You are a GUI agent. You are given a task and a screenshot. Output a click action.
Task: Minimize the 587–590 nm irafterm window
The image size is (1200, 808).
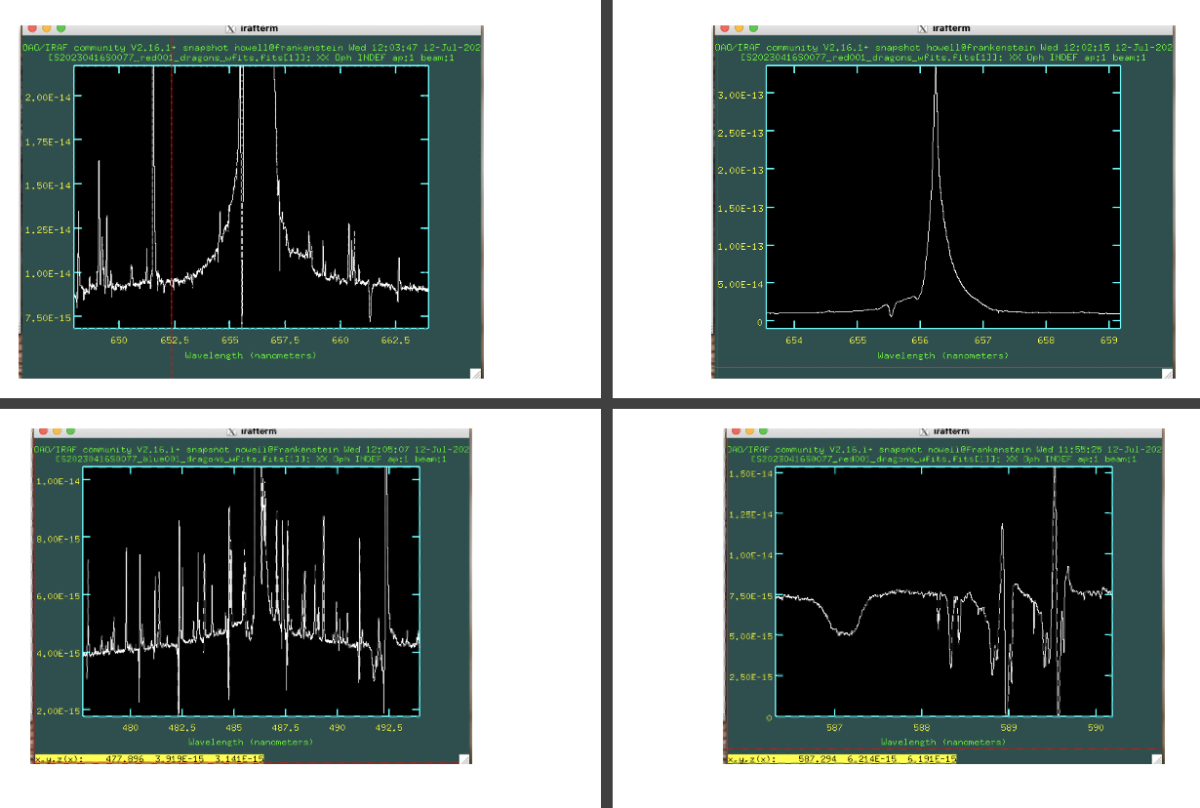749,431
